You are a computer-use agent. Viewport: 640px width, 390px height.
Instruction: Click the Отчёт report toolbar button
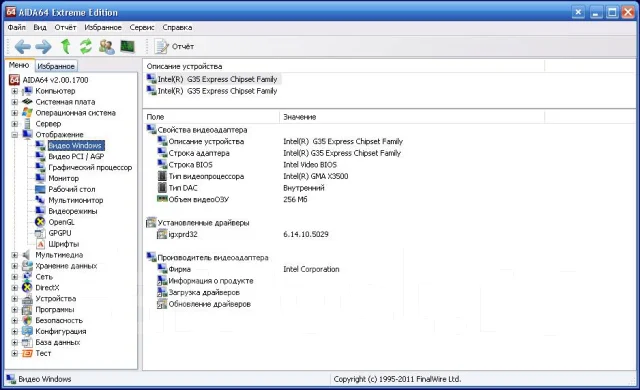(x=174, y=47)
